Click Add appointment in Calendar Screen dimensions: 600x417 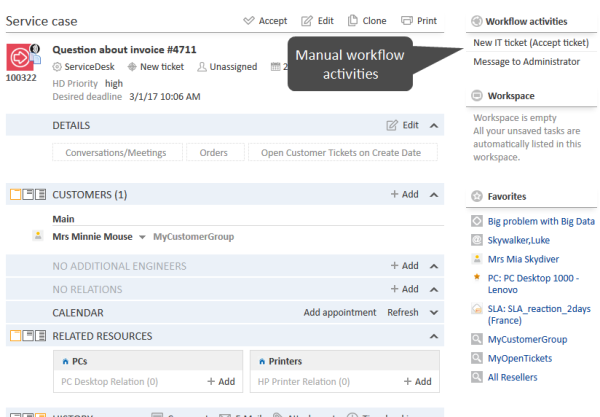point(340,313)
